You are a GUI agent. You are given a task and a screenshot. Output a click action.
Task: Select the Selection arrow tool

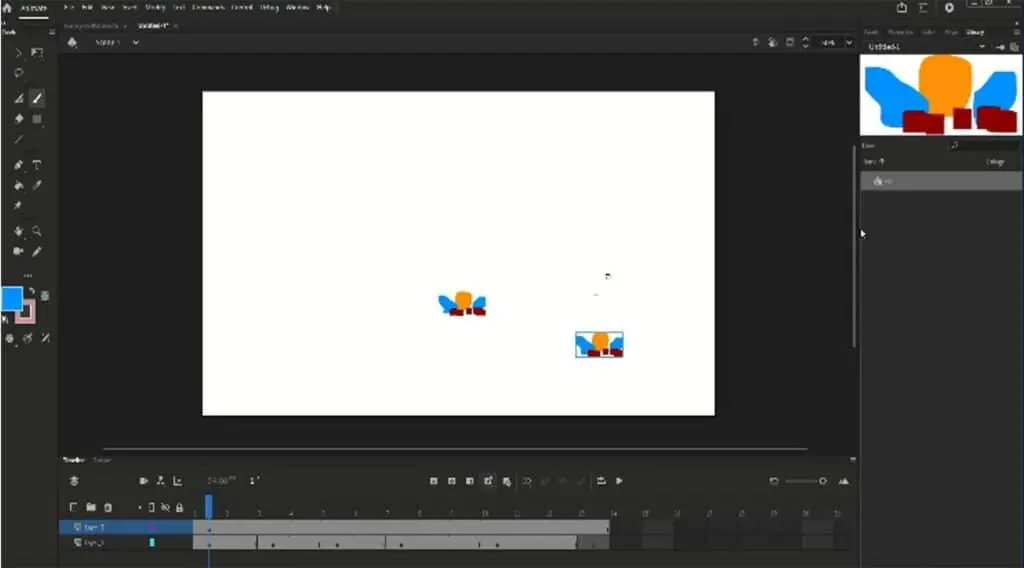(x=18, y=54)
